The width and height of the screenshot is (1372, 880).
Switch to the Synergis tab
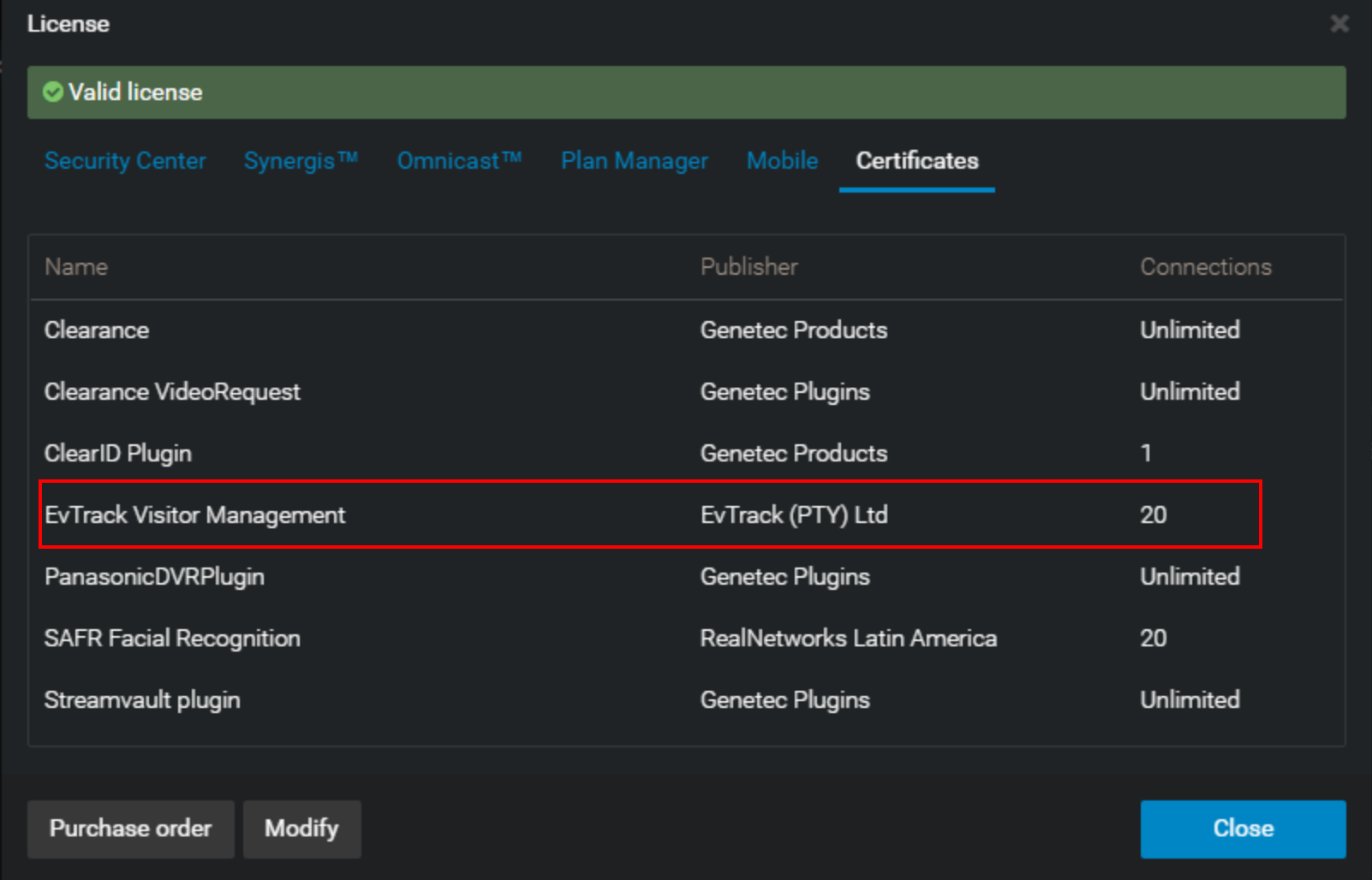tap(301, 161)
